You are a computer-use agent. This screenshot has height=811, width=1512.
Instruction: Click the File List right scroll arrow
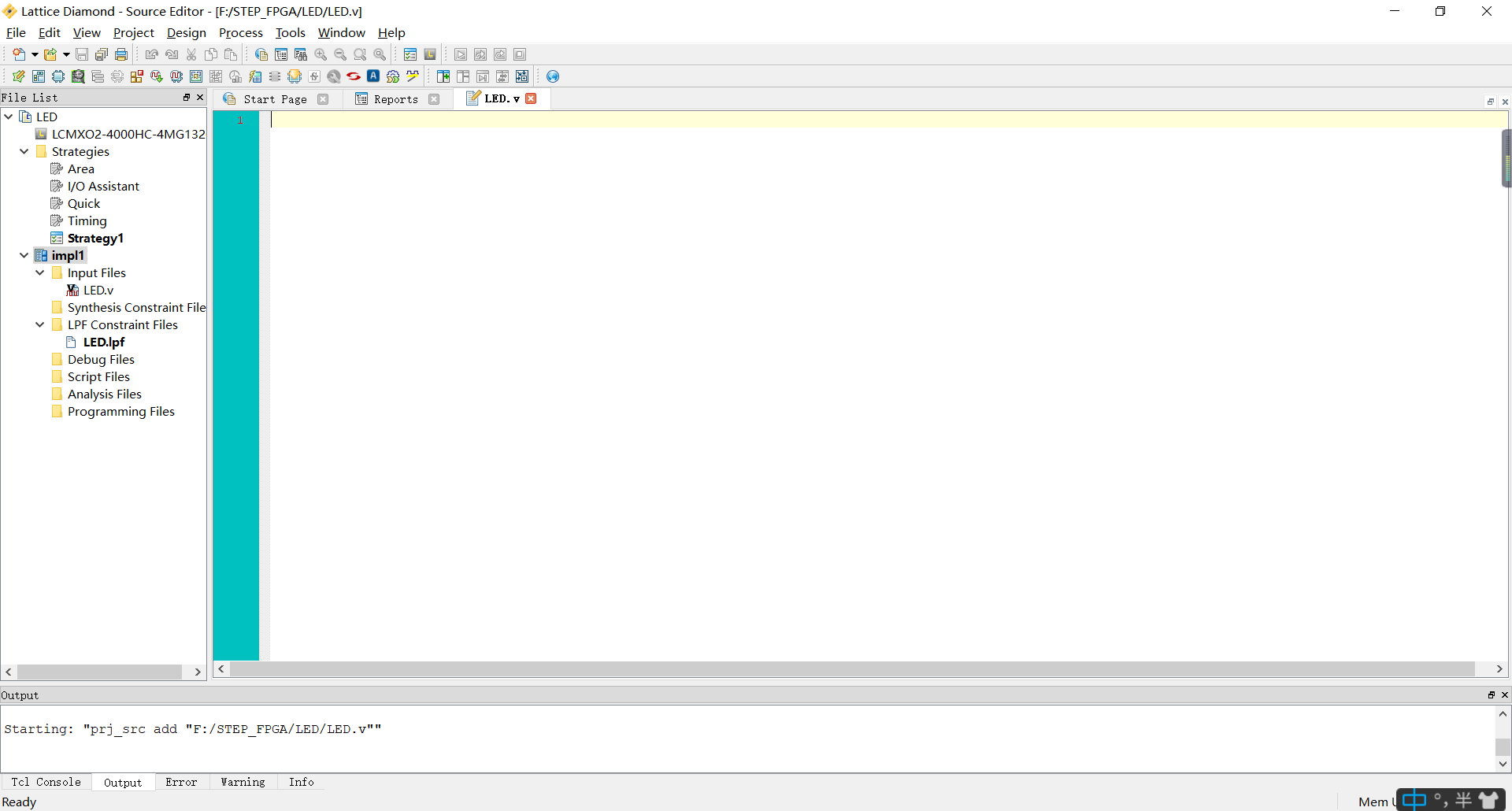198,672
